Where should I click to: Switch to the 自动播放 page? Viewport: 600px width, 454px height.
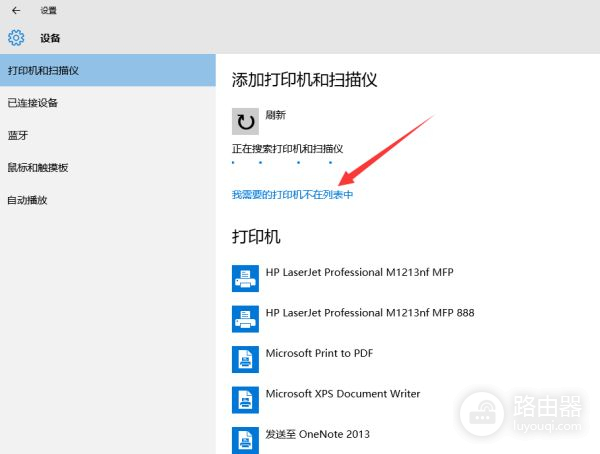click(x=28, y=200)
